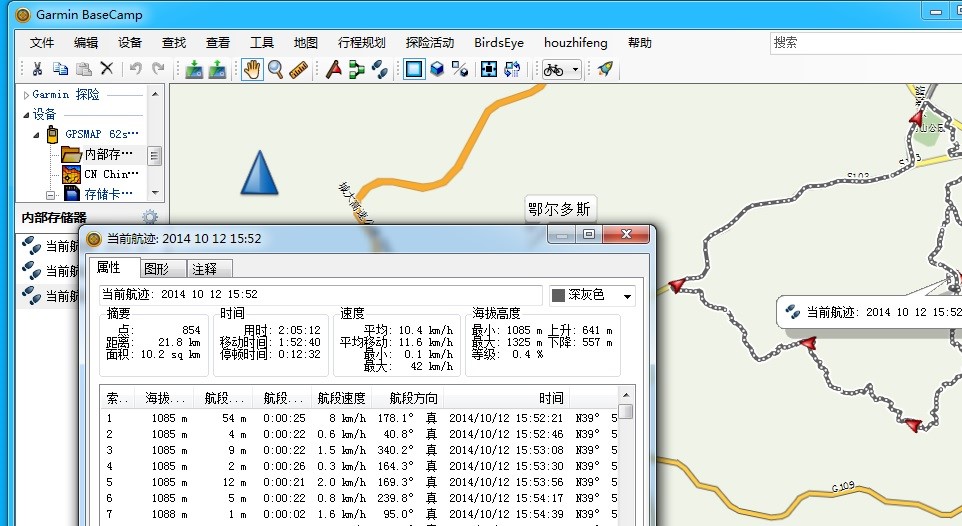Click the Delete X icon
Viewport: 962px width, 526px height.
tap(107, 68)
